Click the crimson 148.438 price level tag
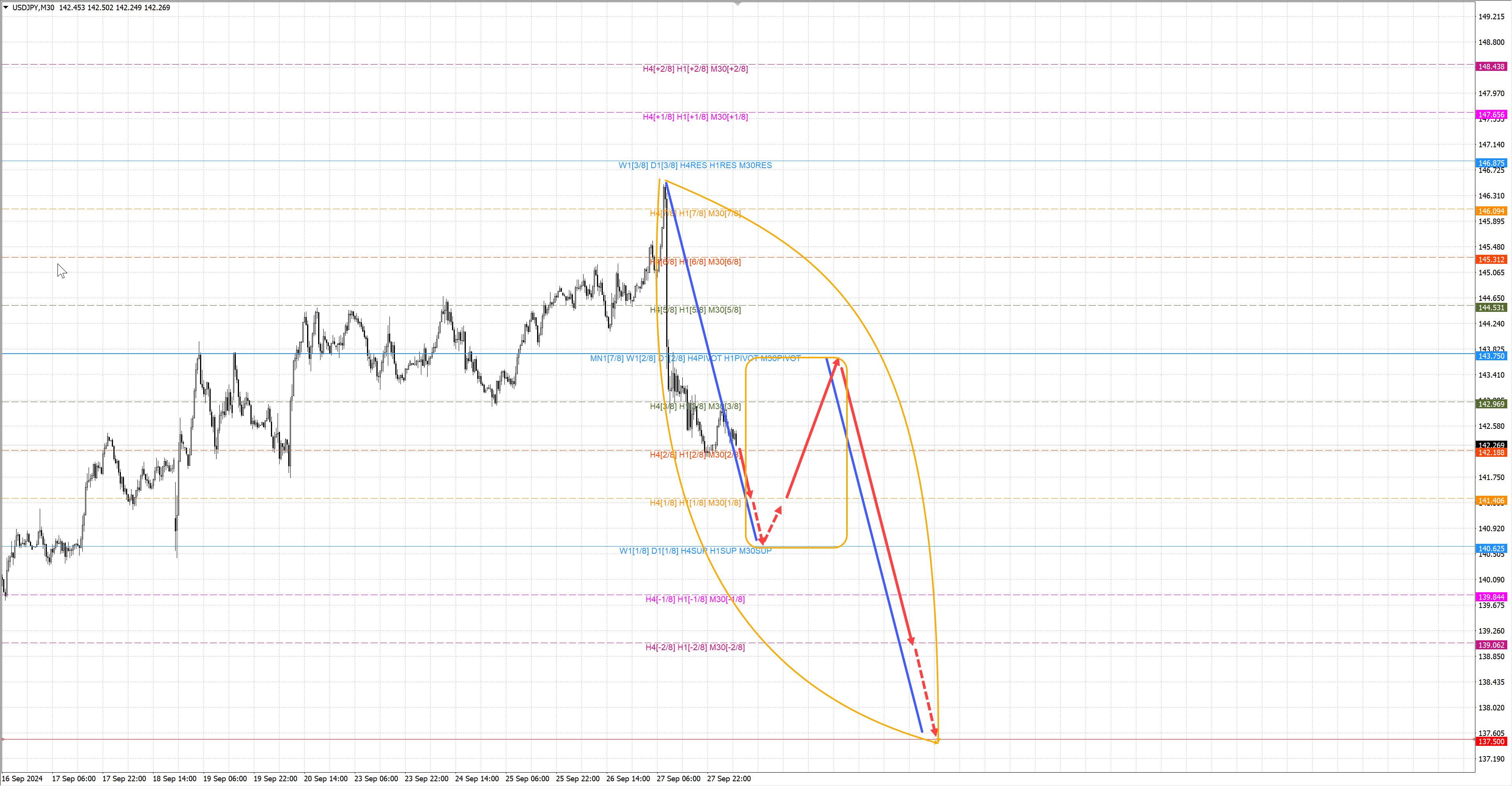The width and height of the screenshot is (1512, 786). pos(1491,66)
